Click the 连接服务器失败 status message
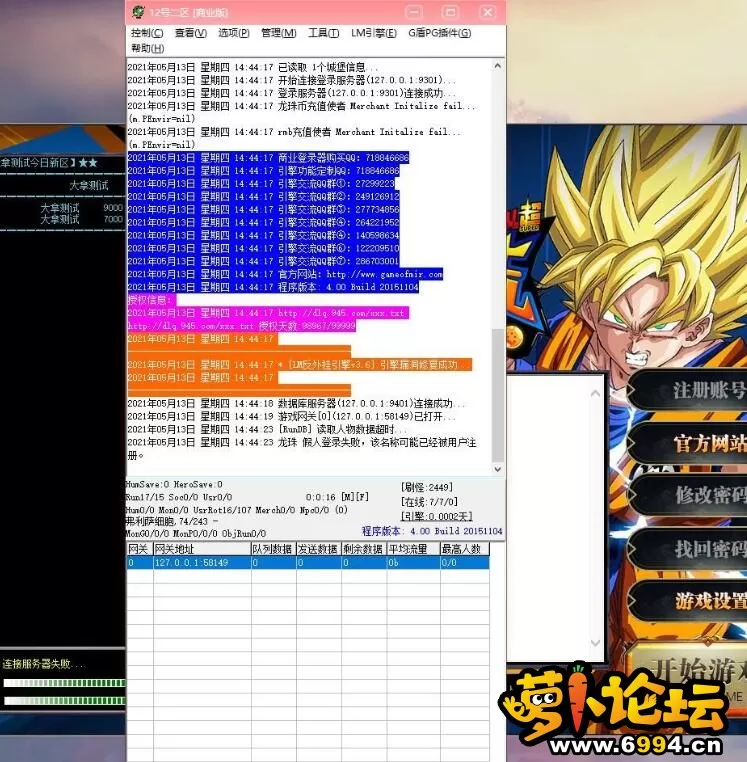This screenshot has height=762, width=747. pyautogui.click(x=42, y=664)
